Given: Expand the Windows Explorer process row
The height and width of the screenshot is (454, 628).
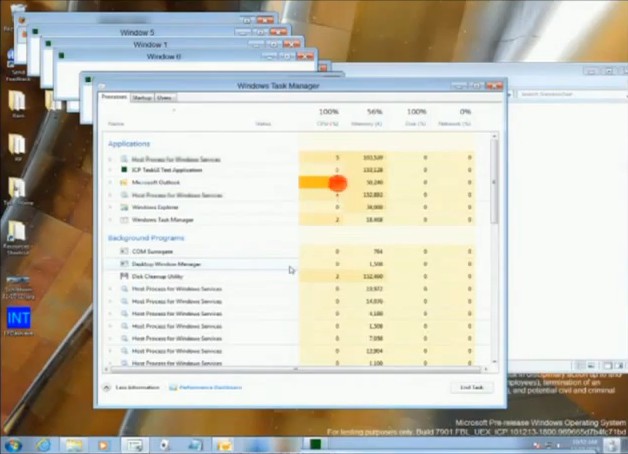Looking at the screenshot, I should tap(110, 207).
